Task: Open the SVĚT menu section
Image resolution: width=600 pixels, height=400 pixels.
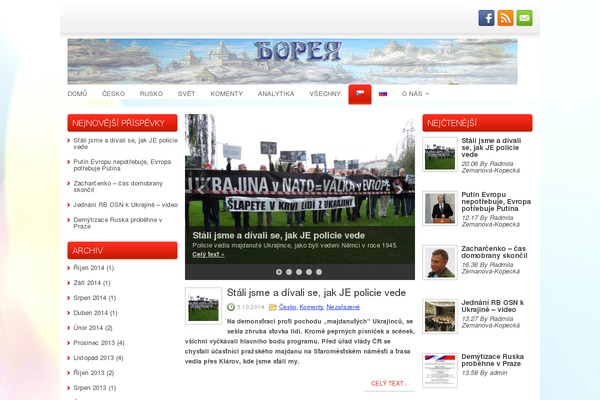Action: pos(186,94)
